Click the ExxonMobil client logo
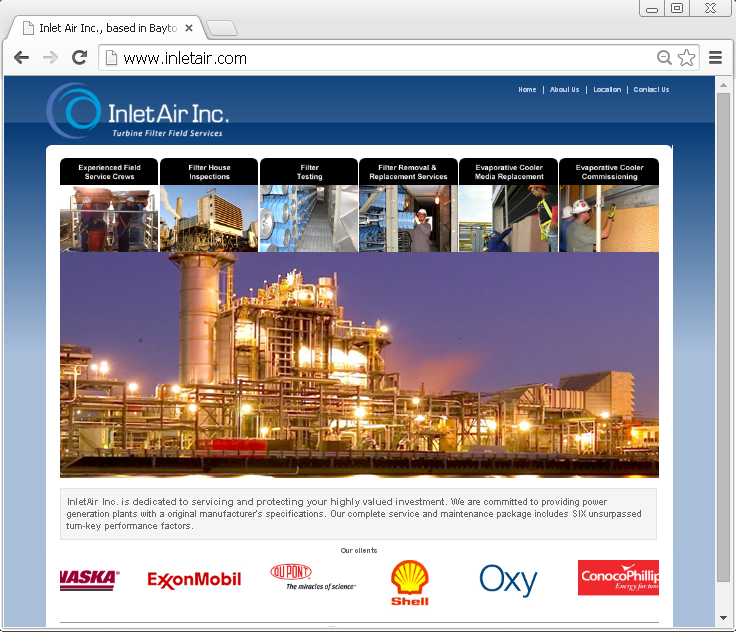 [194, 579]
